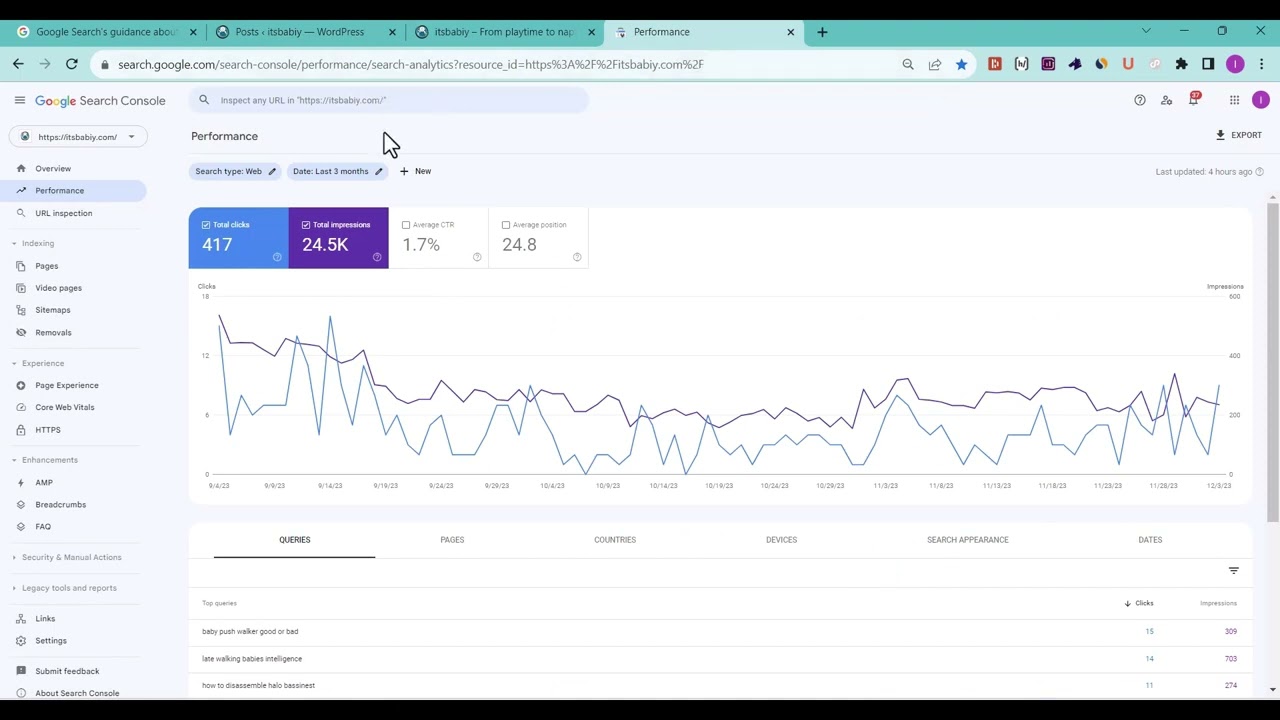
Task: Uncheck the Total clicks checkbox
Action: coord(206,225)
